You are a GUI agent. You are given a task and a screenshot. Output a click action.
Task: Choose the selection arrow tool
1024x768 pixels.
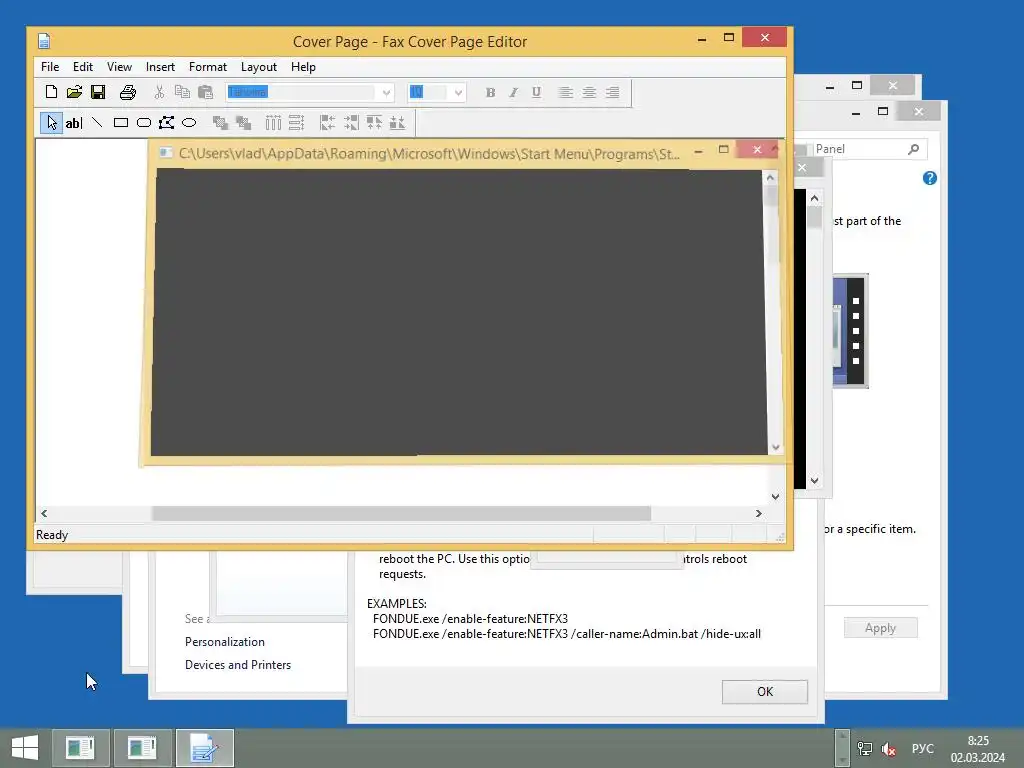pos(52,123)
